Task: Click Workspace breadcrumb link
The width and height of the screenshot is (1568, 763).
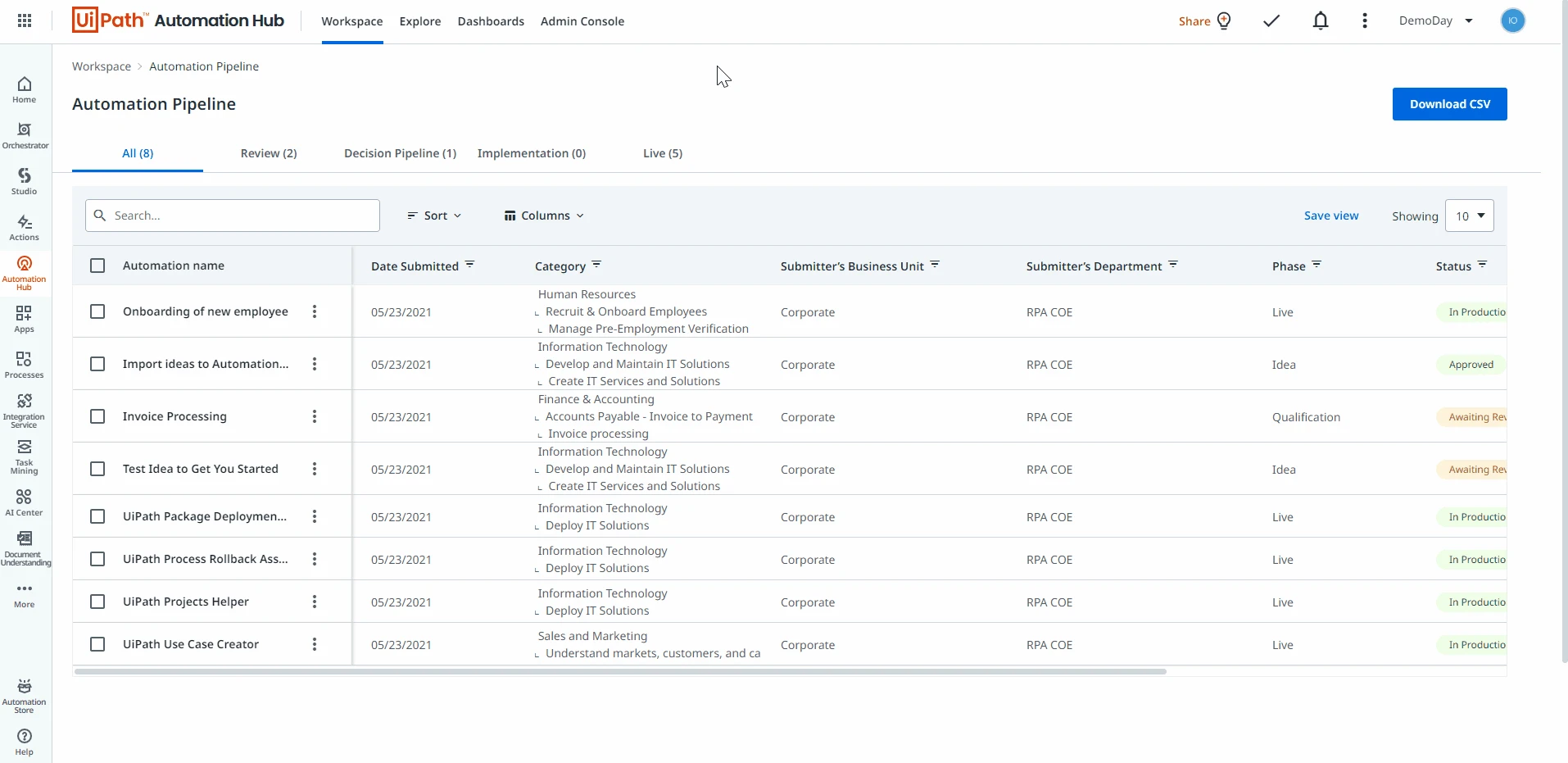Action: (102, 66)
